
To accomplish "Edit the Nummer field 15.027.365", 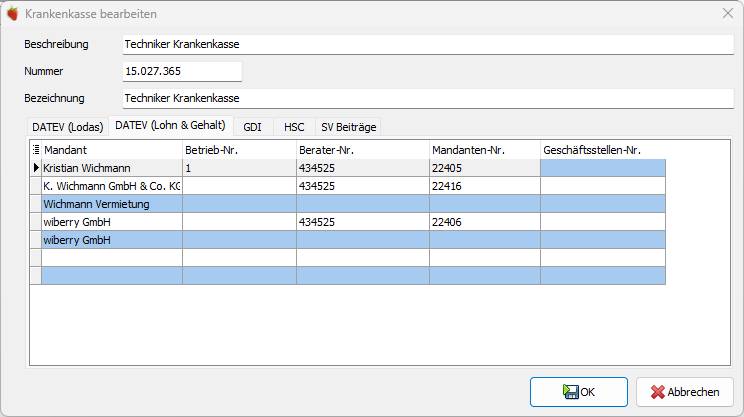I will pyautogui.click(x=182, y=71).
